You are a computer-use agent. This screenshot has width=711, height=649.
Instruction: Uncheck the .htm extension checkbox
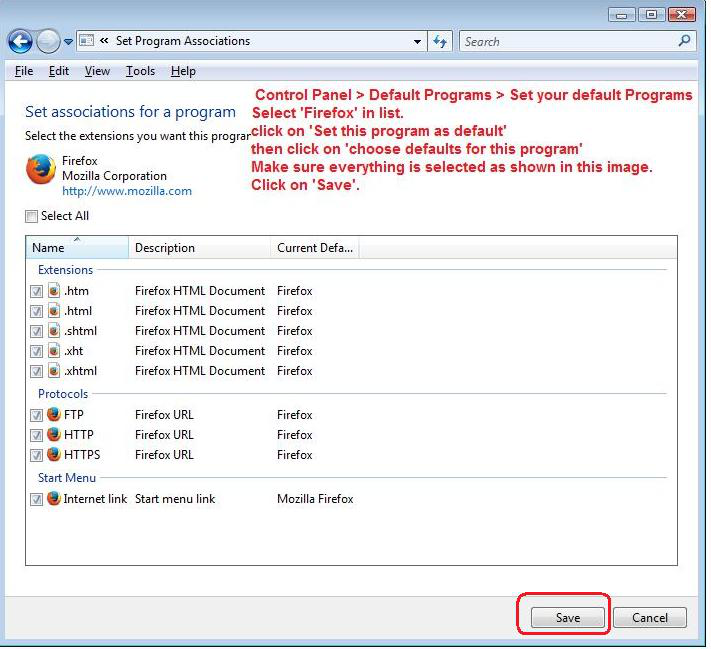pyautogui.click(x=36, y=291)
